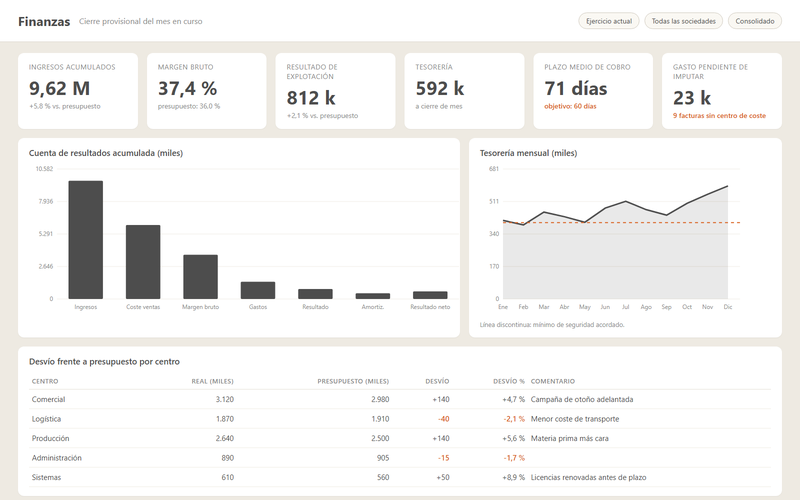Viewport: 800px width, 500px height.
Task: Click the 560 budget value for Sistemas
Action: pyautogui.click(x=383, y=478)
